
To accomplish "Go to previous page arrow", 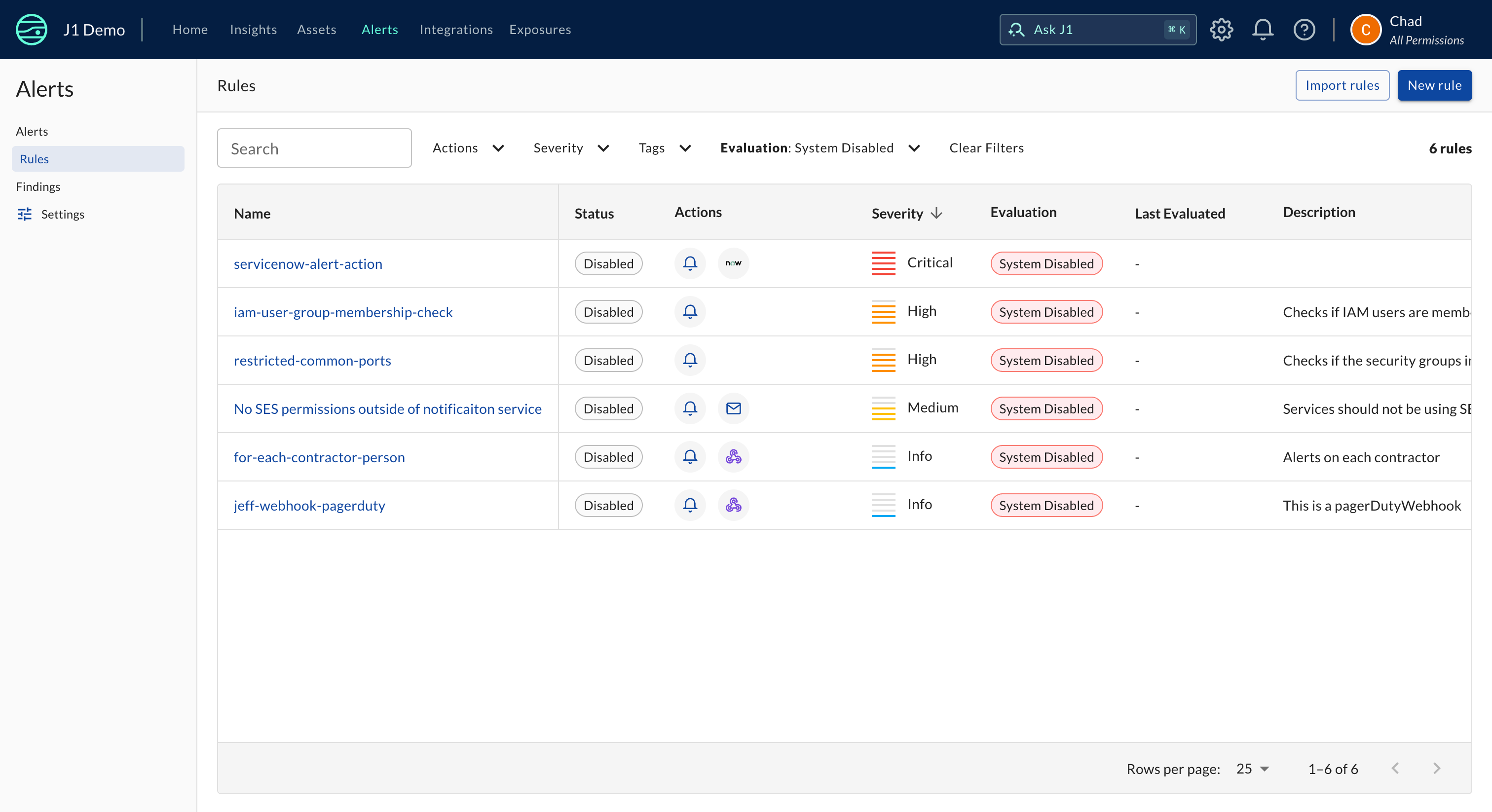I will 1395,769.
